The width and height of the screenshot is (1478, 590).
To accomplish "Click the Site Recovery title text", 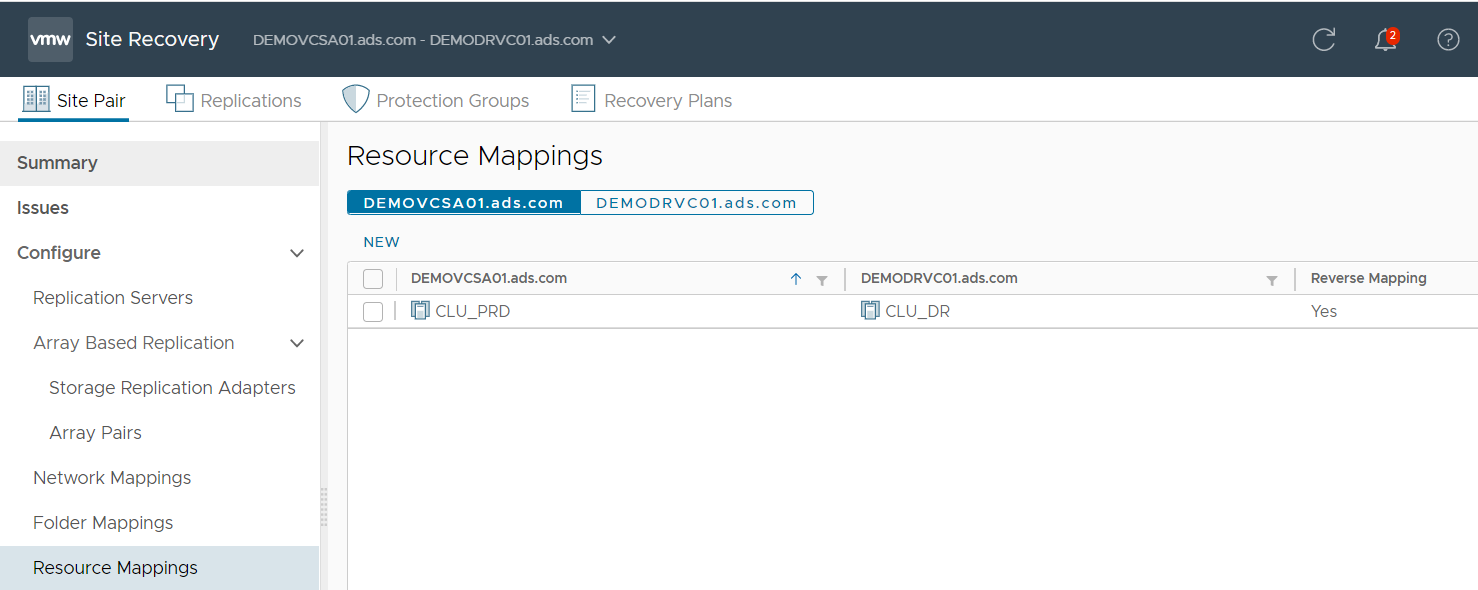I will (152, 39).
